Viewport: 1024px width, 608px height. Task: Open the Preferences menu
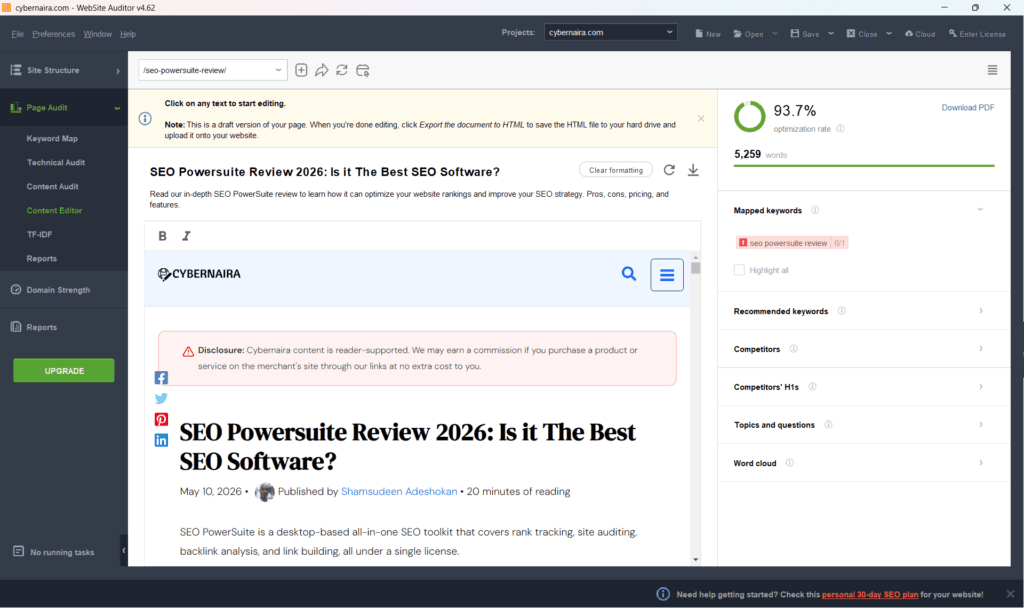coord(54,34)
